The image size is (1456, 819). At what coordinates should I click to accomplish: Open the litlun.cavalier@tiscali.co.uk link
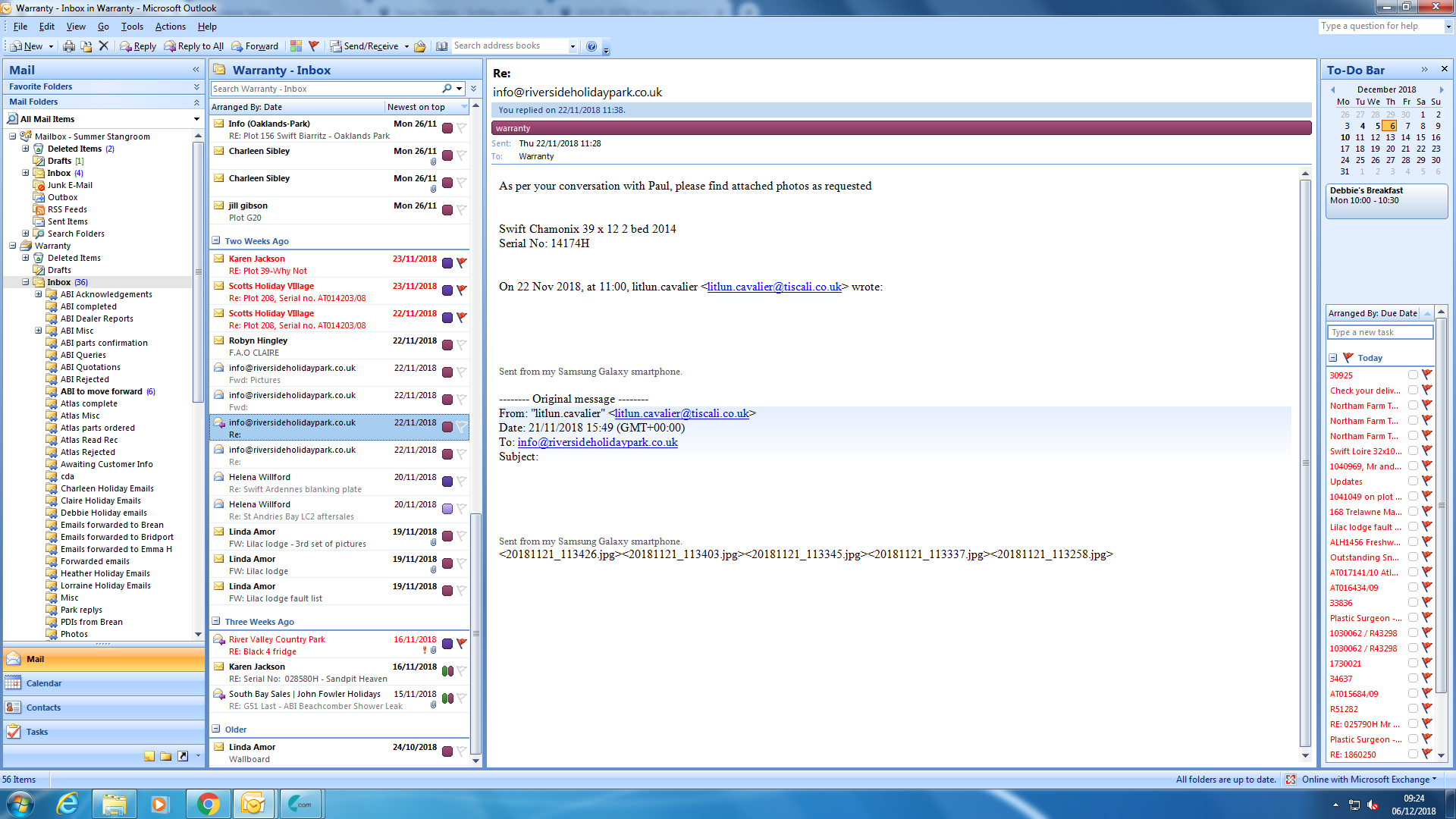point(773,287)
